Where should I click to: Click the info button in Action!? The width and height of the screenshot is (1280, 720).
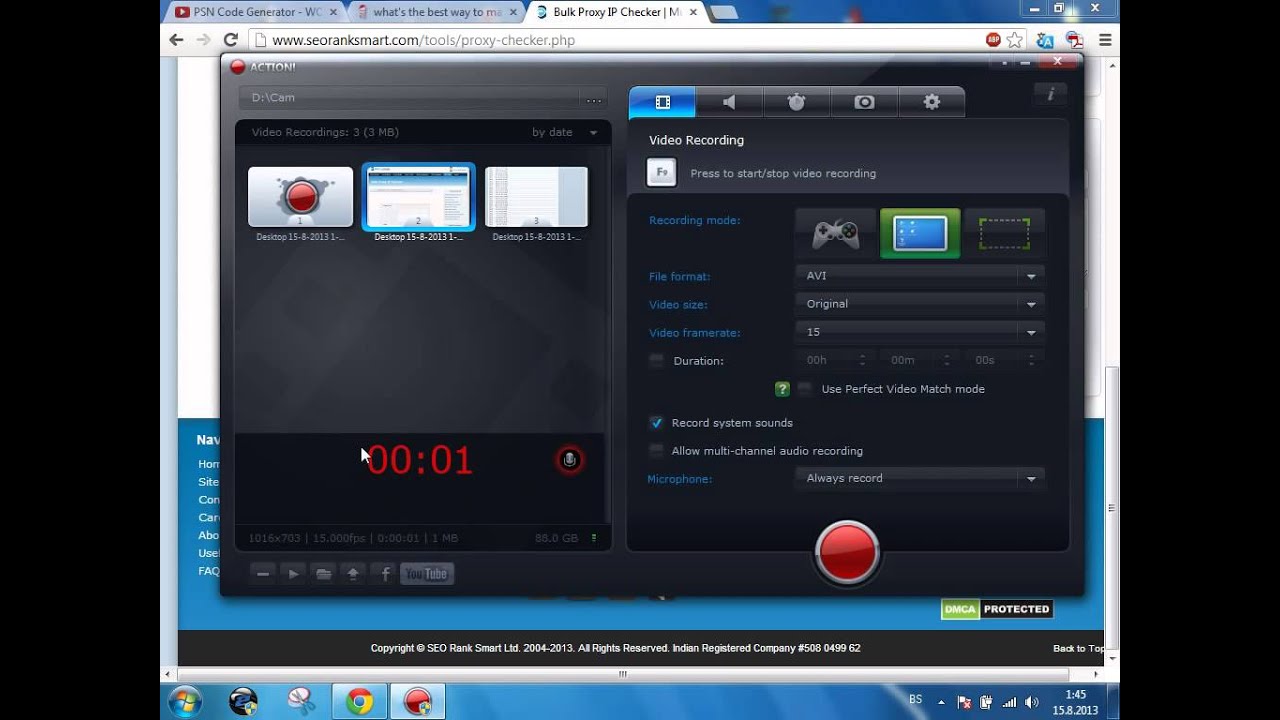tap(1050, 94)
